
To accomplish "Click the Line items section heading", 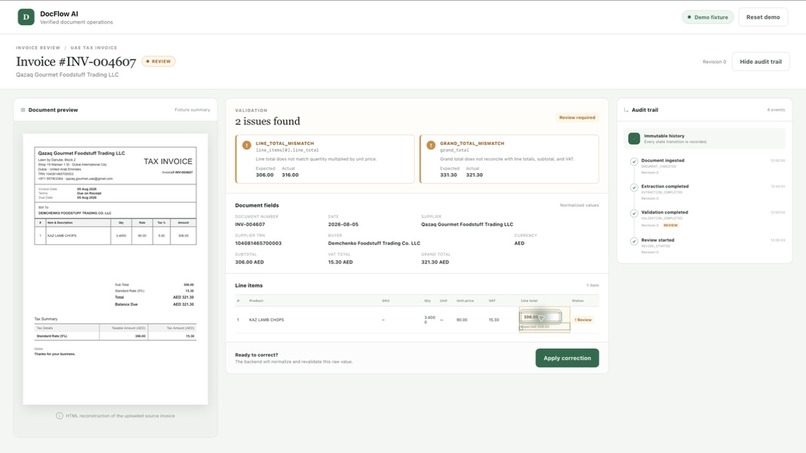I will coord(249,285).
